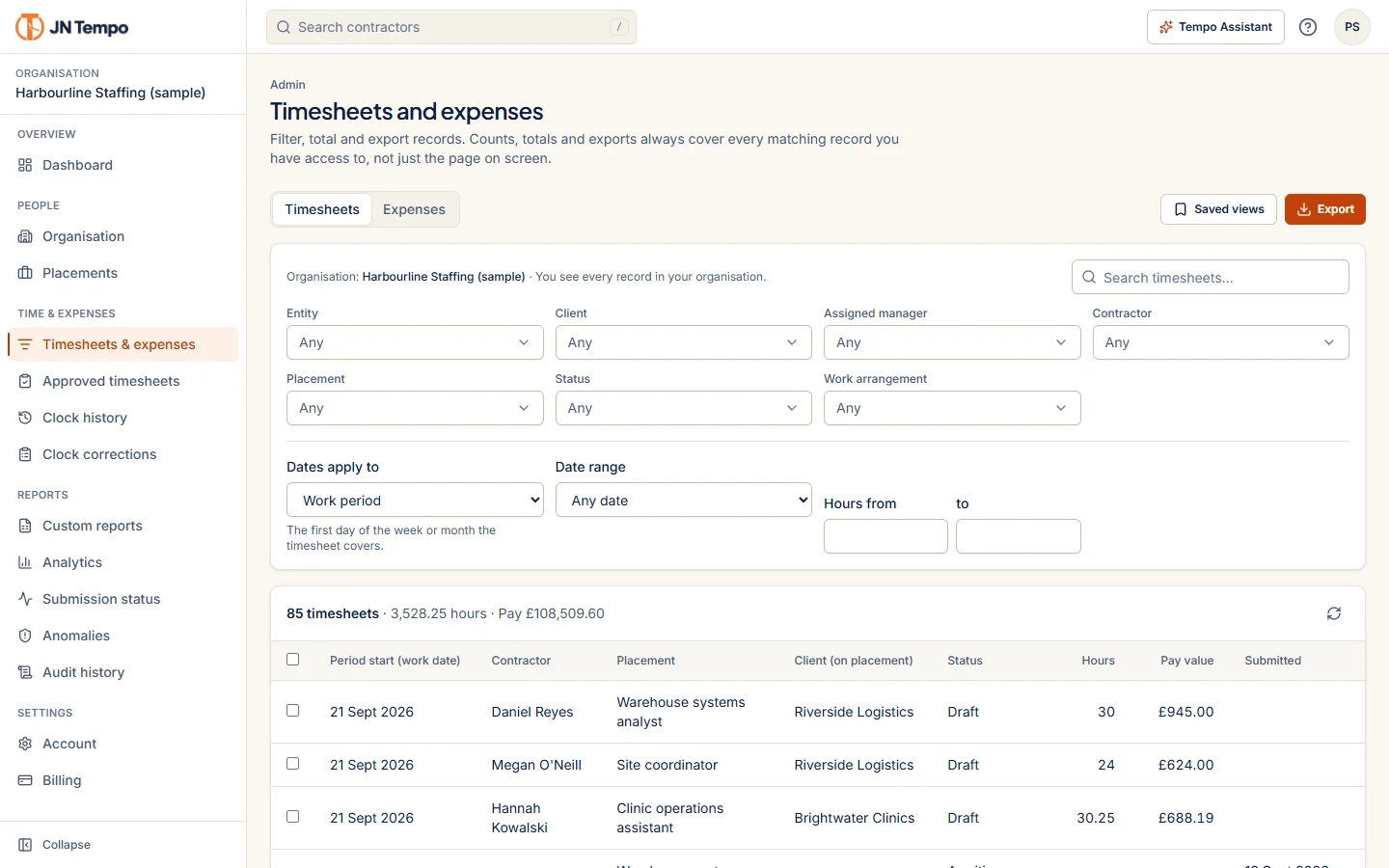Expand the Work arrangement dropdown
Screen dimensions: 1389x868
[x=952, y=408]
